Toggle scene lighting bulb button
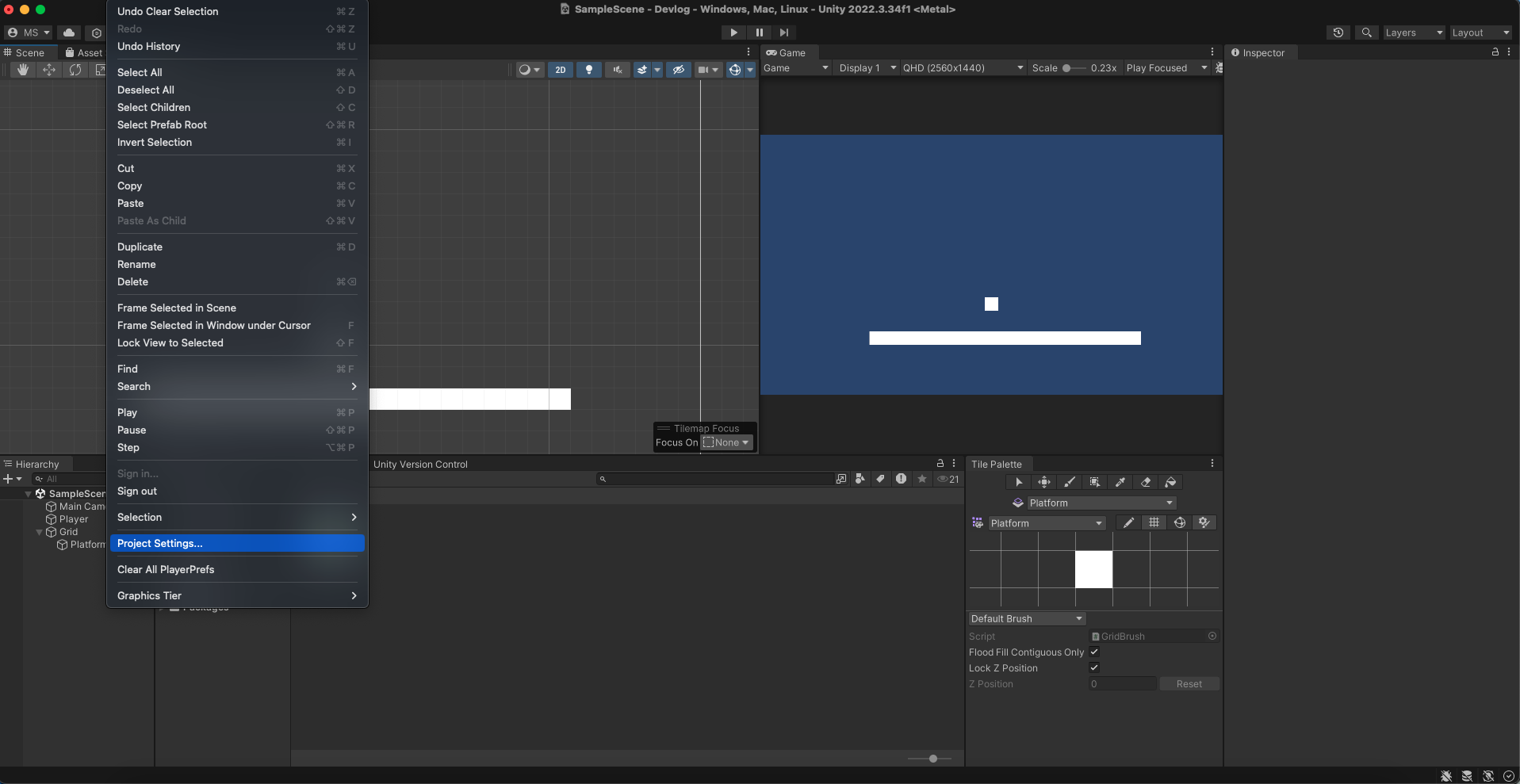Viewport: 1520px width, 784px height. click(x=588, y=70)
